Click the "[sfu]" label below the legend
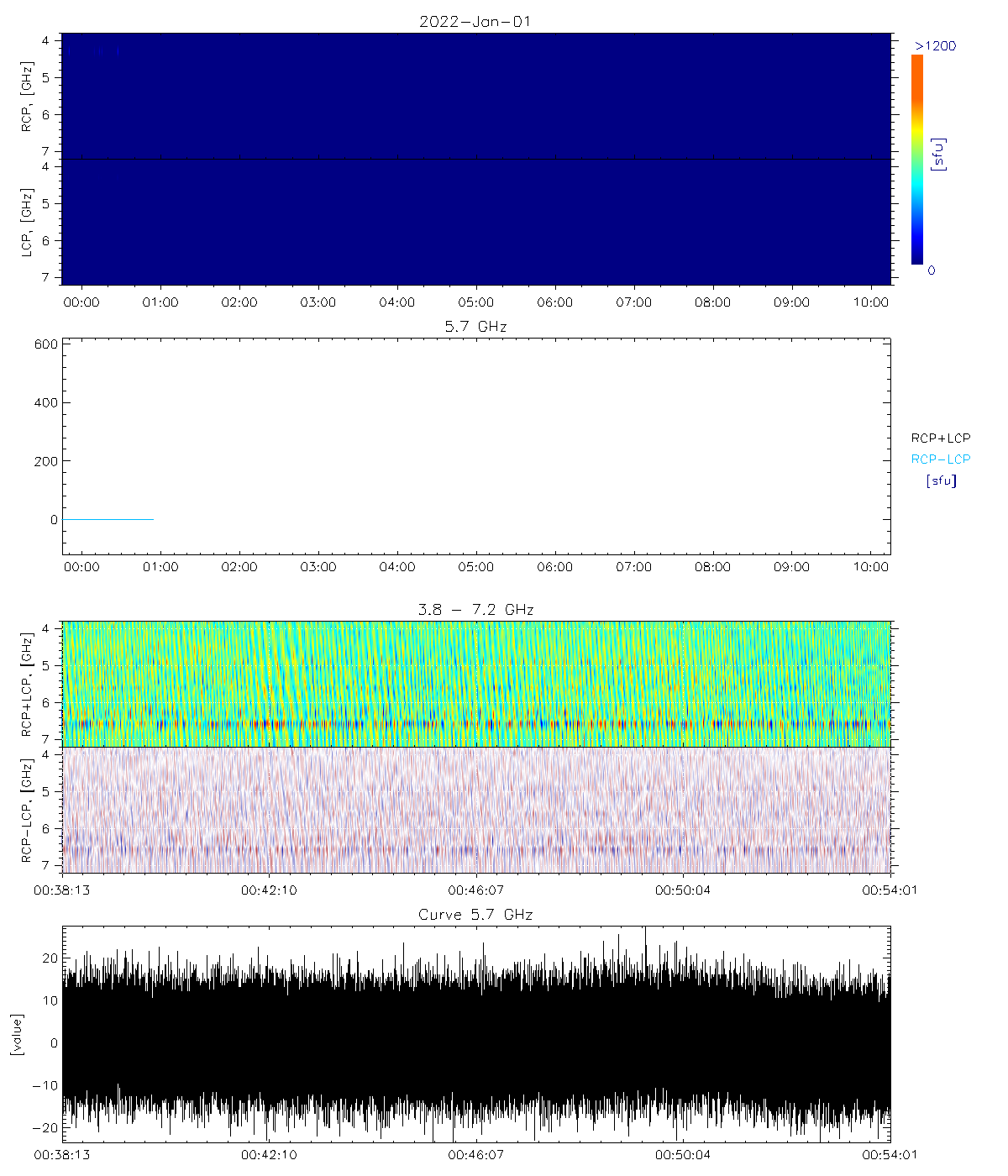1008x1176 pixels. coord(941,481)
